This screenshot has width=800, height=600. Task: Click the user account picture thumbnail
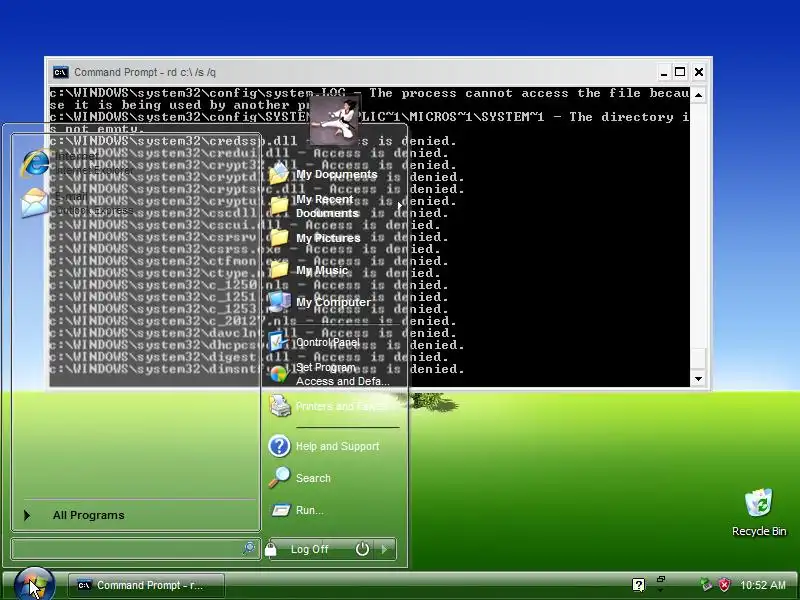tap(333, 119)
